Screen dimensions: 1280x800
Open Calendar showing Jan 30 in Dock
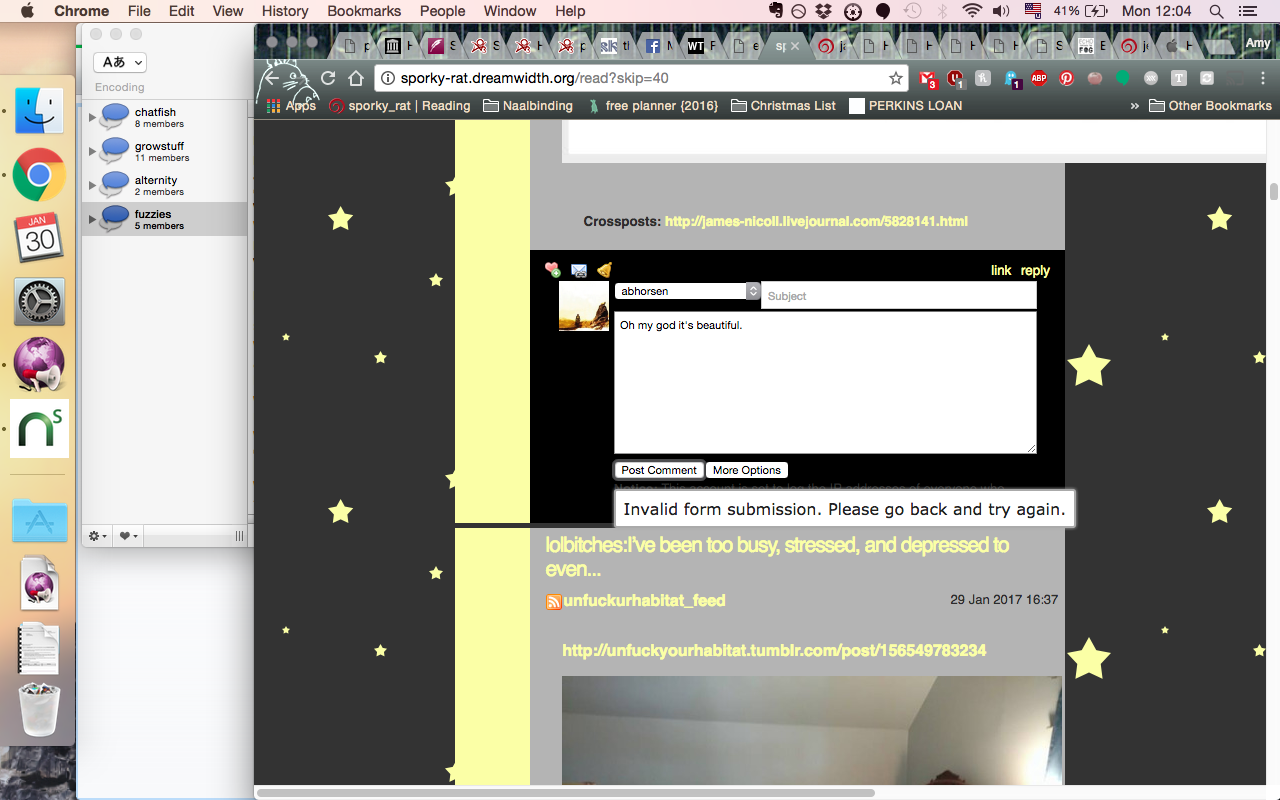click(x=40, y=238)
